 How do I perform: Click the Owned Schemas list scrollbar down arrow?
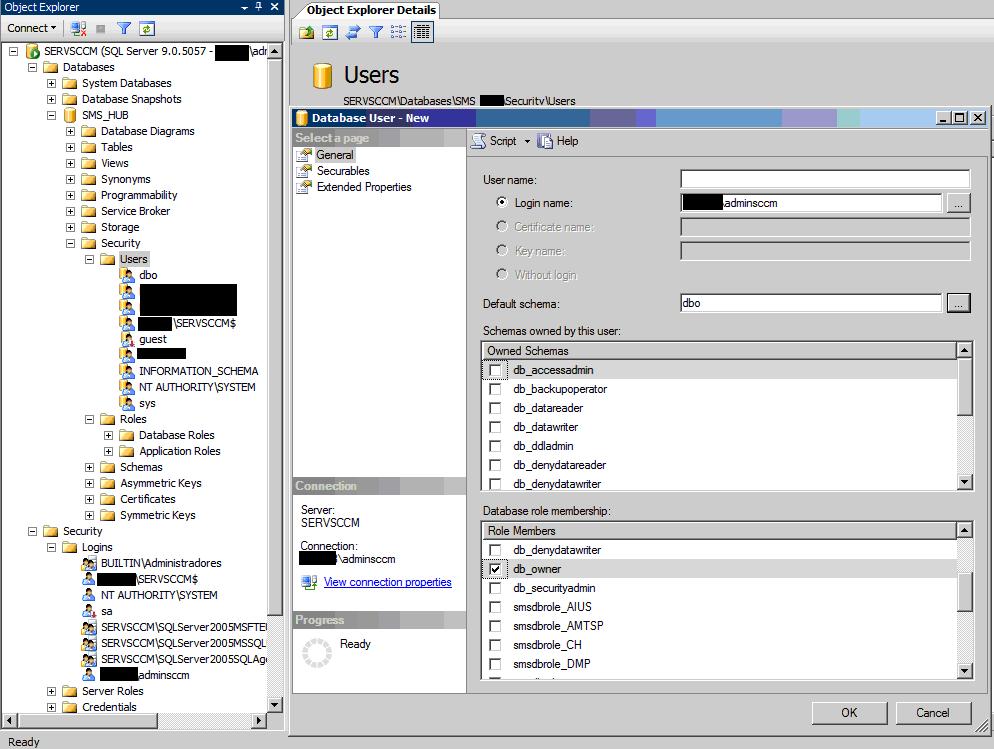(x=964, y=482)
